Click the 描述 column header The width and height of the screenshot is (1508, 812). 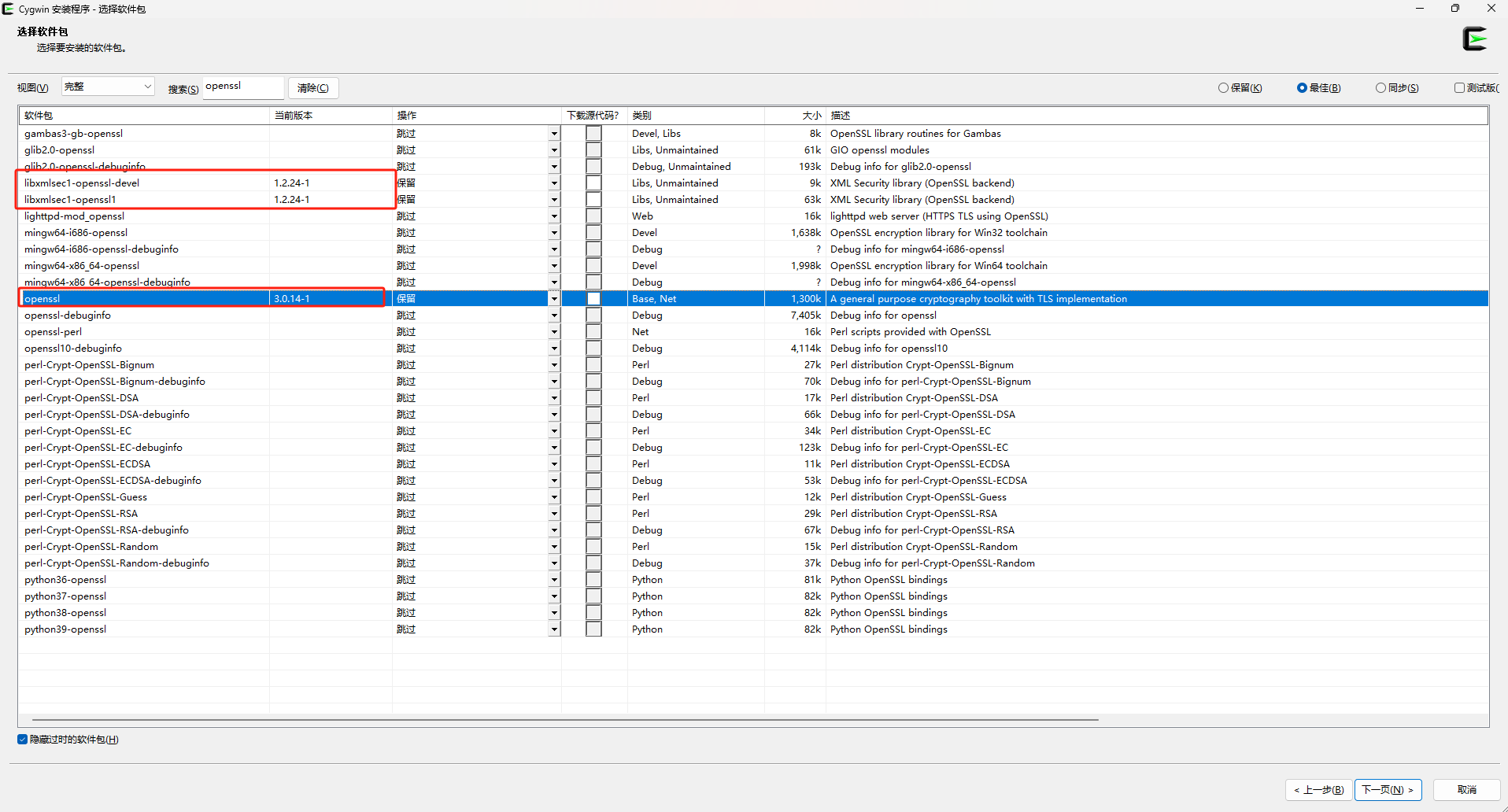pos(1157,116)
